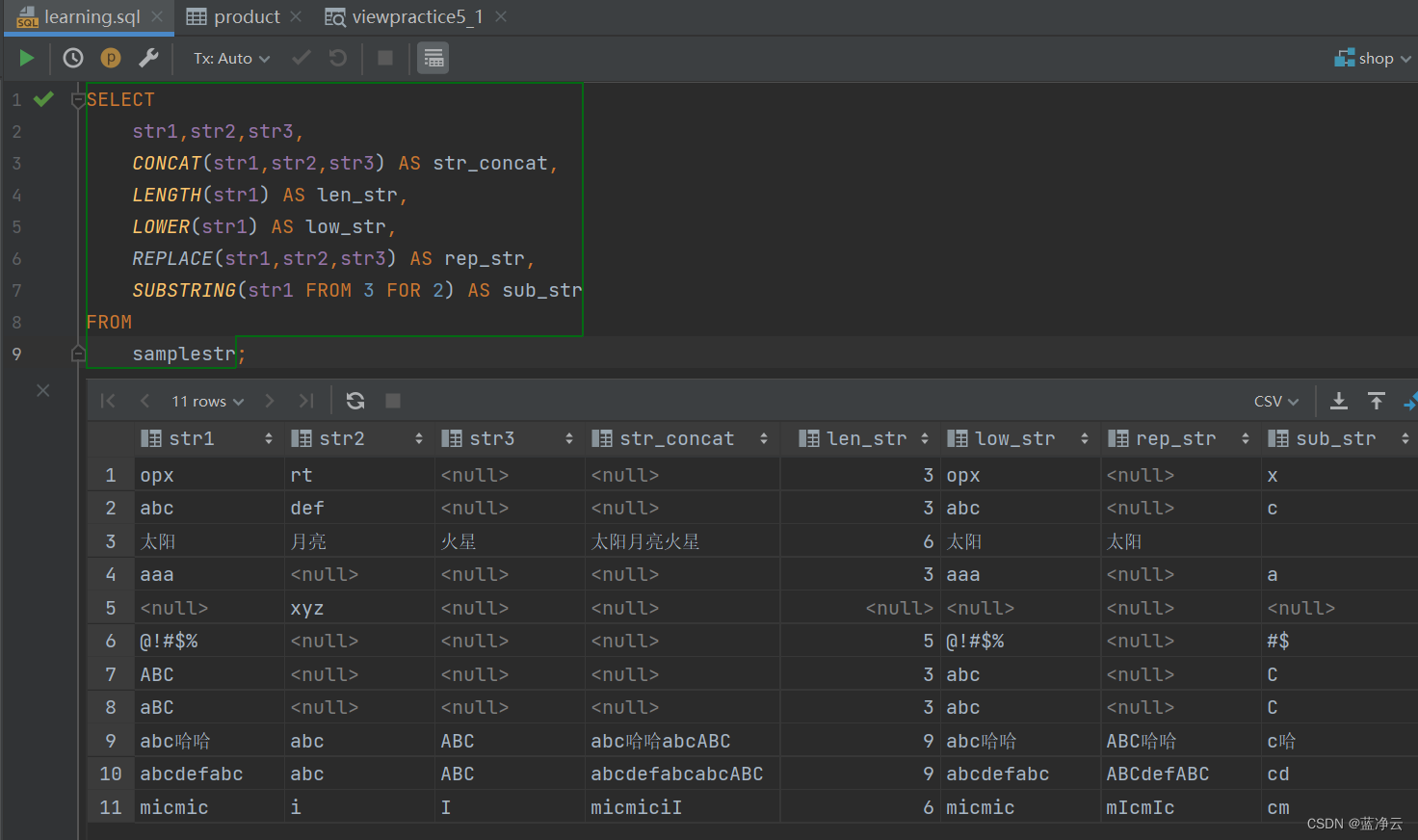This screenshot has width=1418, height=840.
Task: Select the 'xyz' cell in str2
Action: tap(360, 608)
